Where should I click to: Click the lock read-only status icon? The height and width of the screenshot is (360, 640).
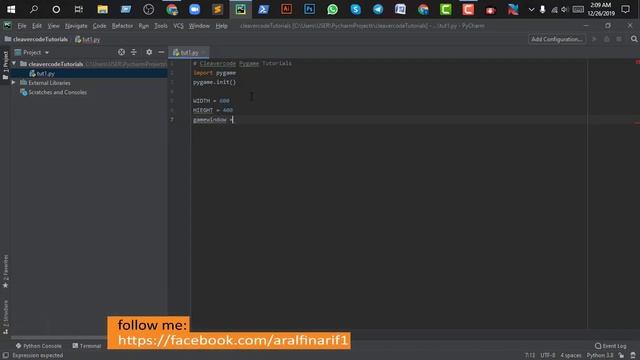[621, 355]
